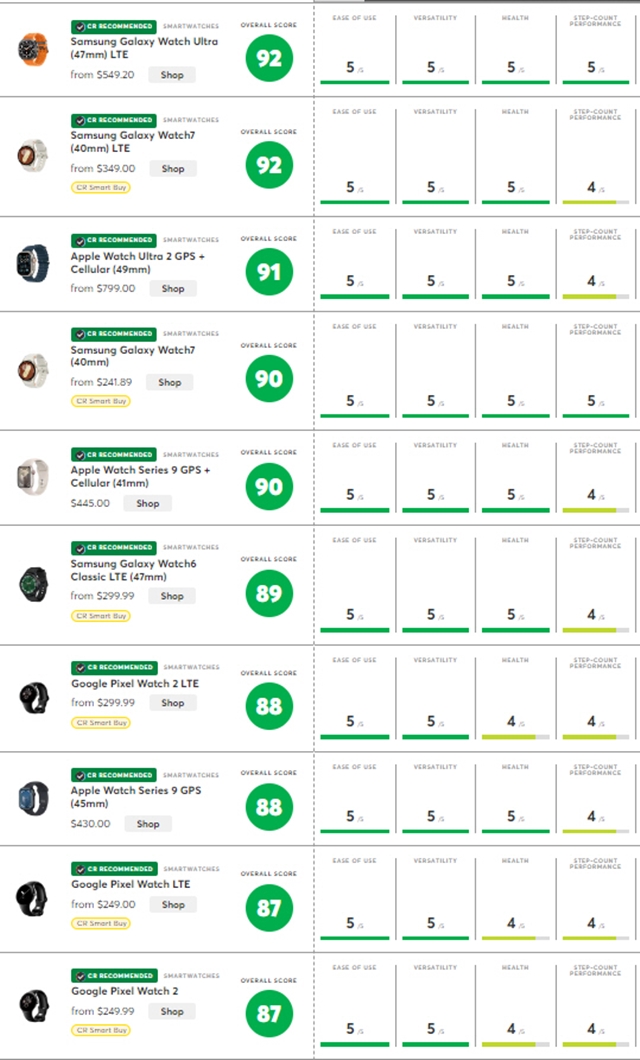Click CR Recommended badge for Apple Watch Ultra 2

[x=114, y=241]
